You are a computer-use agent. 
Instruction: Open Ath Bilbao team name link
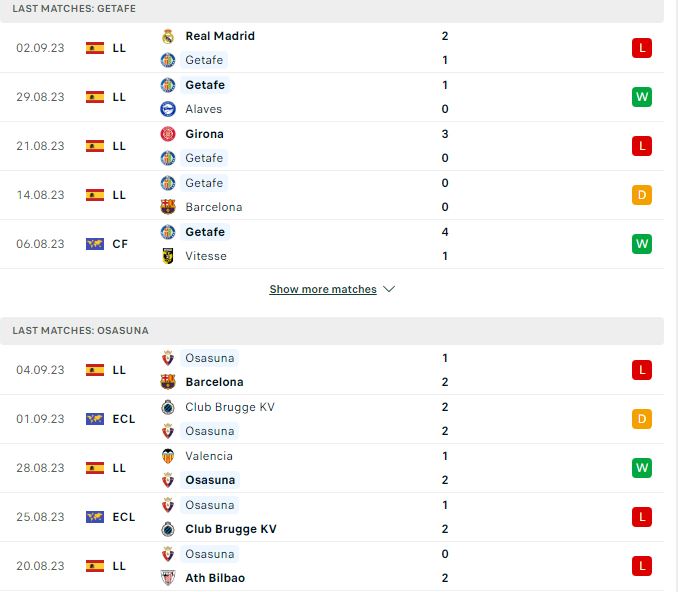point(215,578)
